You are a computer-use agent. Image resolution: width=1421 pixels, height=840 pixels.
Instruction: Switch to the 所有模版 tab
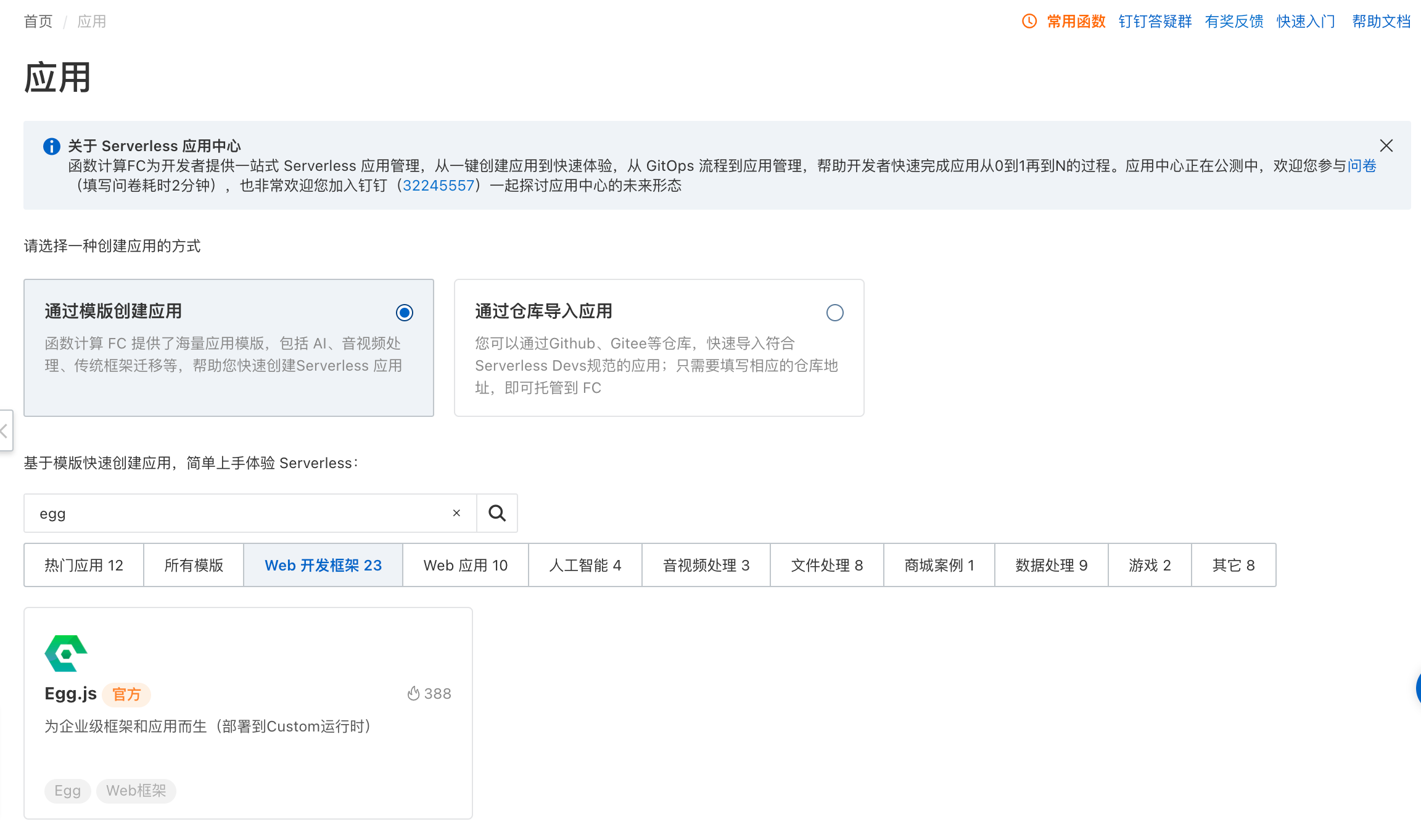coord(194,565)
